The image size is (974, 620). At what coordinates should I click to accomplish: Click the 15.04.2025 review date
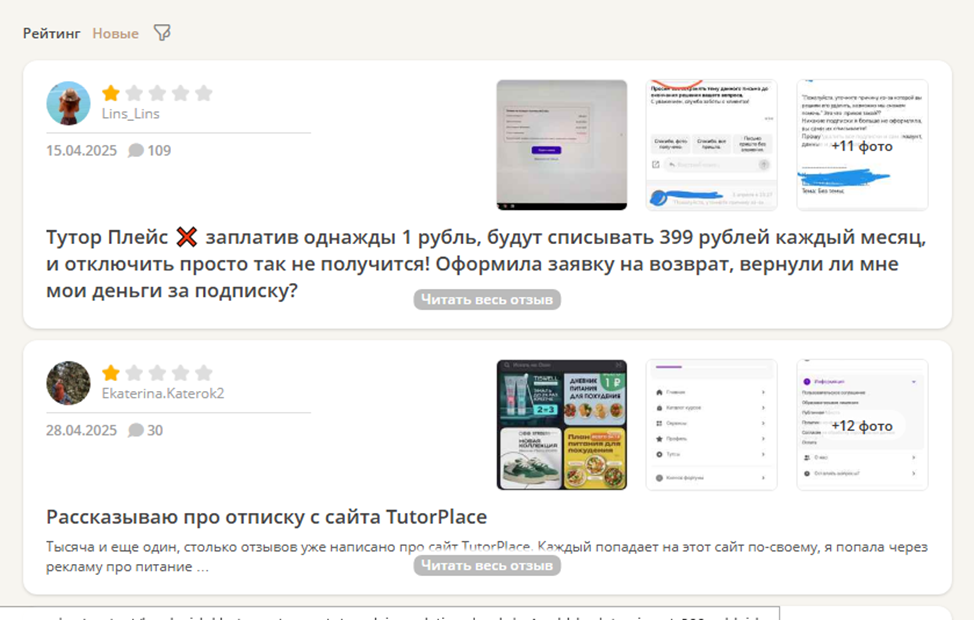81,150
